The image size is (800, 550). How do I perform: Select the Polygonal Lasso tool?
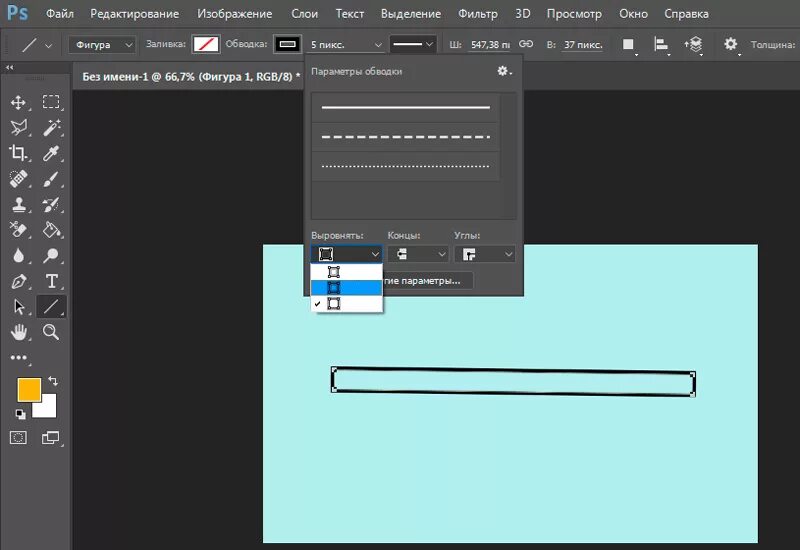(18, 128)
